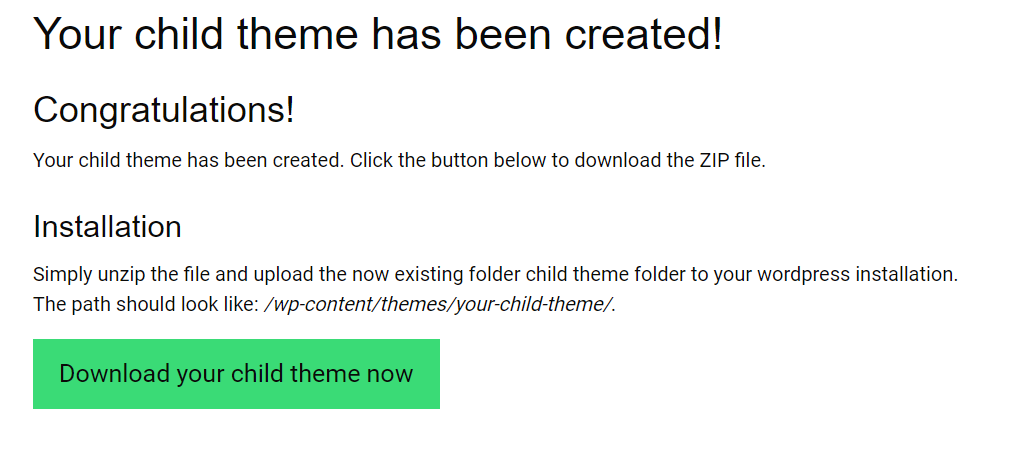1022x463 pixels.
Task: Click the Congratulations! heading
Action: click(x=164, y=110)
